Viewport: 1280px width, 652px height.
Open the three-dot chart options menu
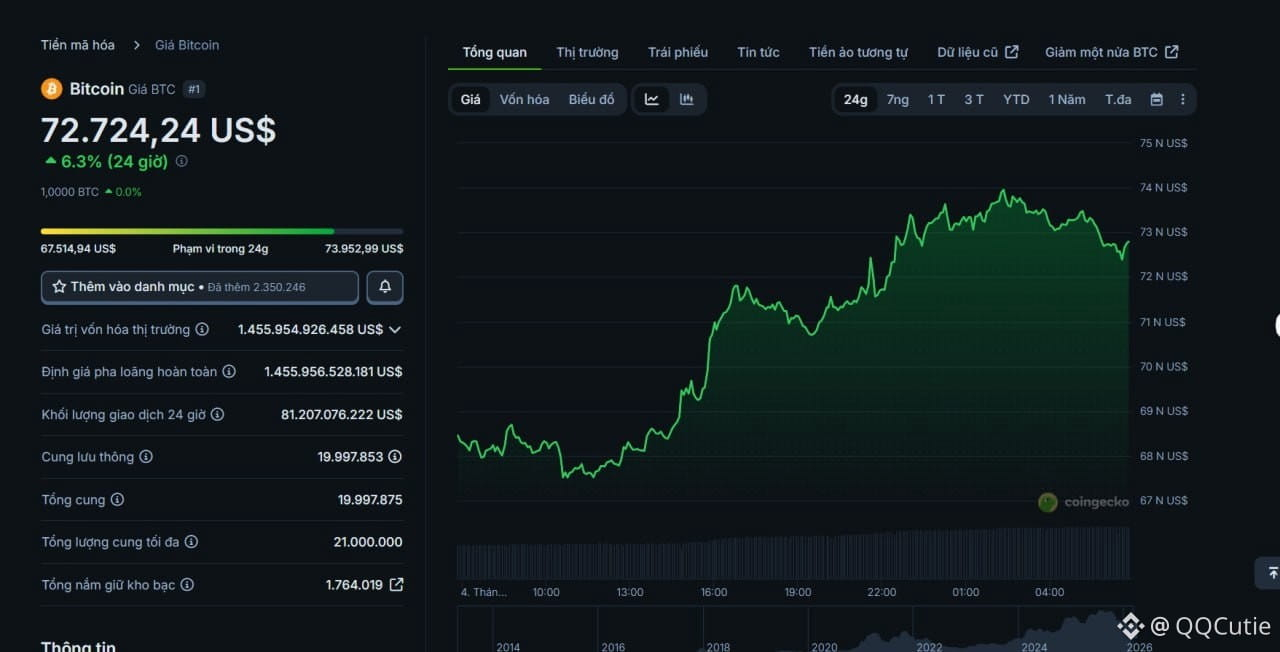[x=1183, y=99]
